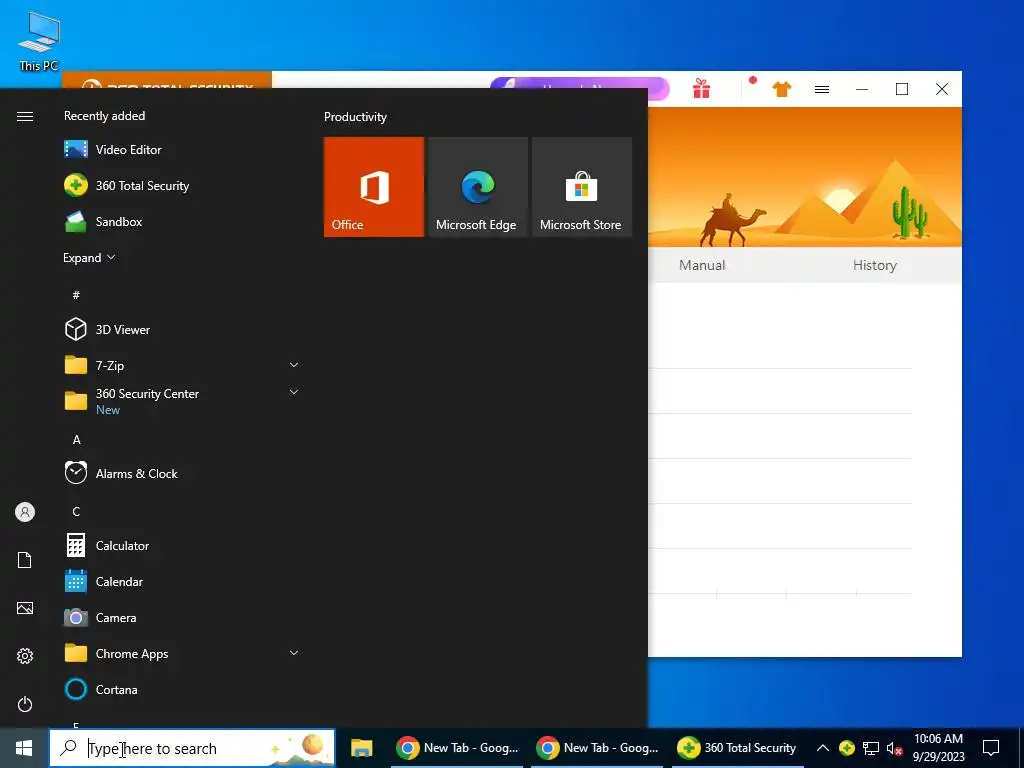The image size is (1024, 768).
Task: Activate 360 Total Security taskbar button
Action: tap(737, 748)
